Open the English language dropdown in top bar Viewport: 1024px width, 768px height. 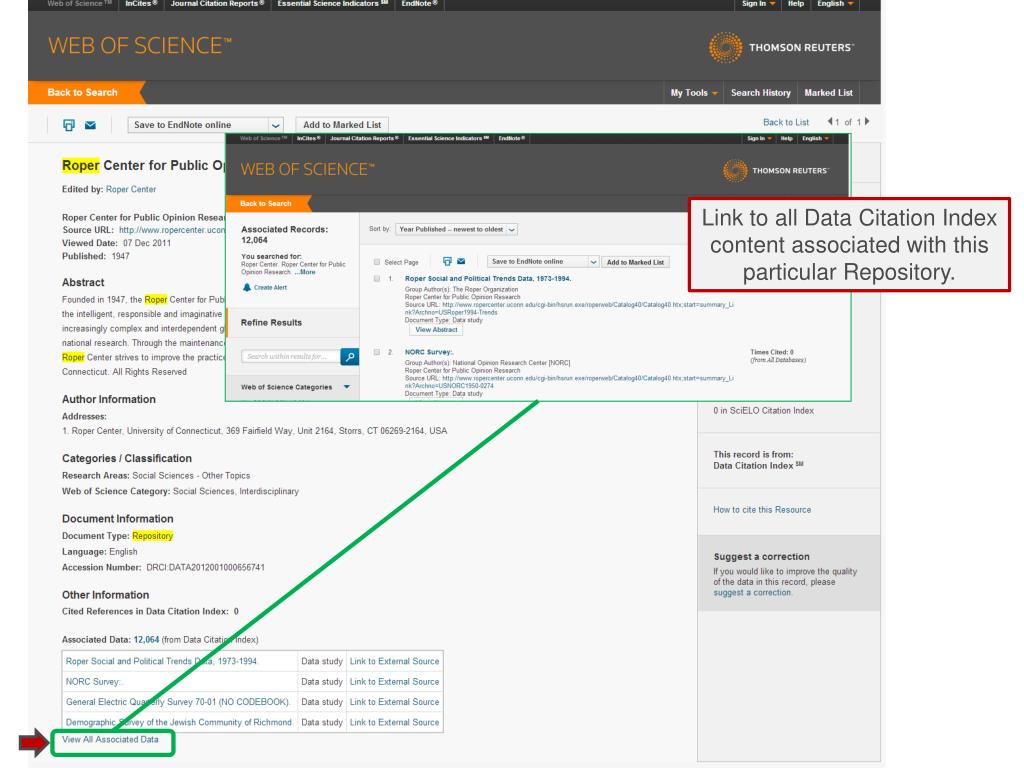click(x=835, y=4)
